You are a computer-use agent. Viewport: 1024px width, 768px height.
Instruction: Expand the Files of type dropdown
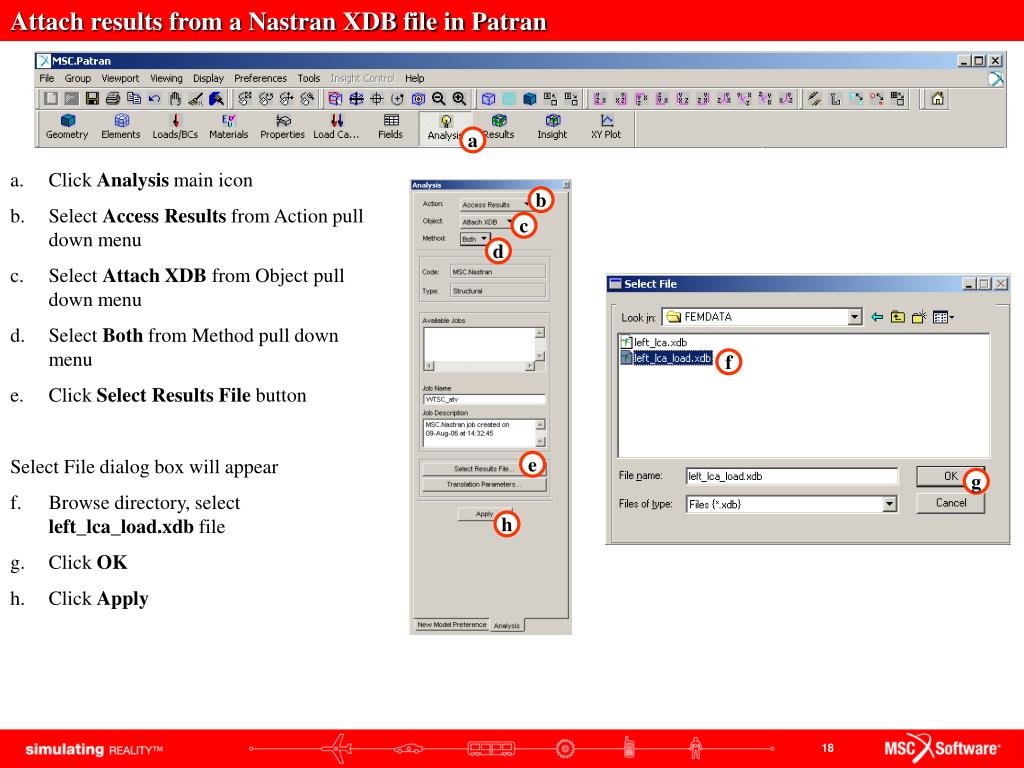pos(889,504)
